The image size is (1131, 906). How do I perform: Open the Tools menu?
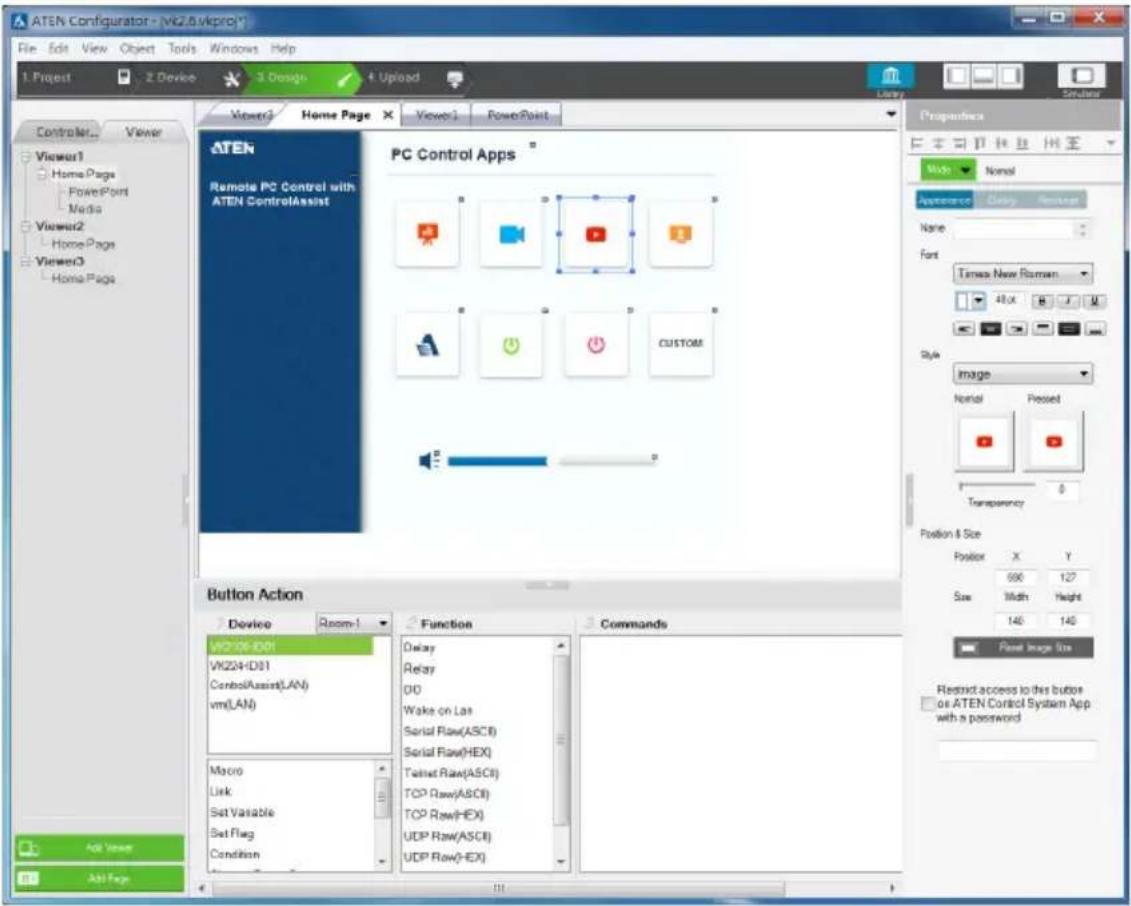pyautogui.click(x=182, y=48)
